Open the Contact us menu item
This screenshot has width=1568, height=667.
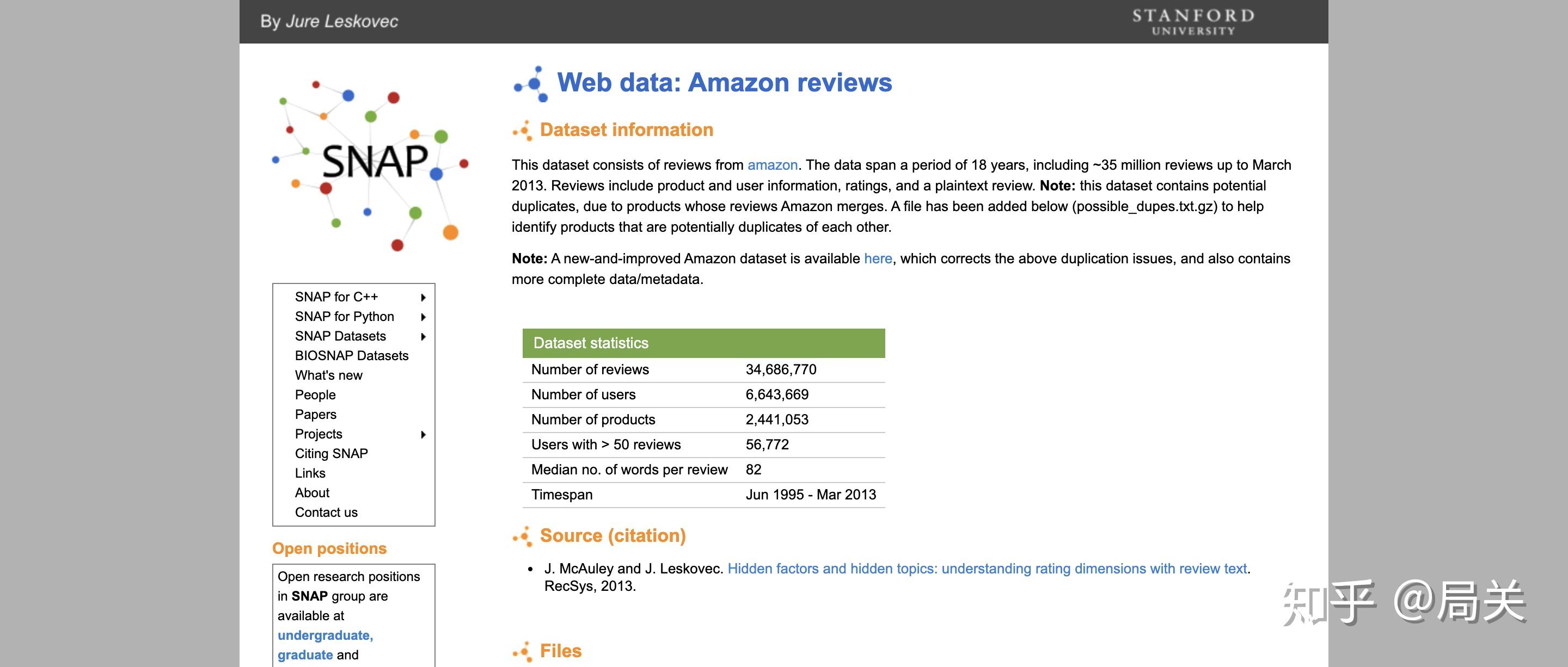(326, 512)
